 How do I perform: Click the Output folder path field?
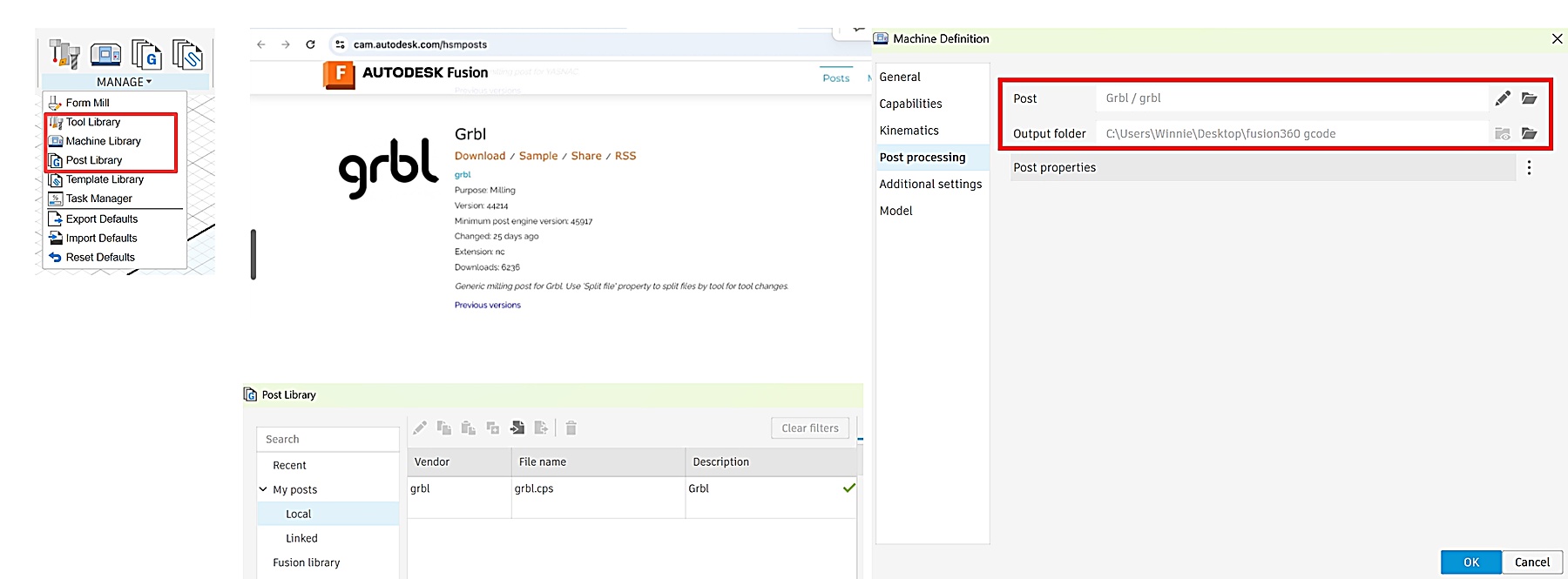[x=1291, y=134]
